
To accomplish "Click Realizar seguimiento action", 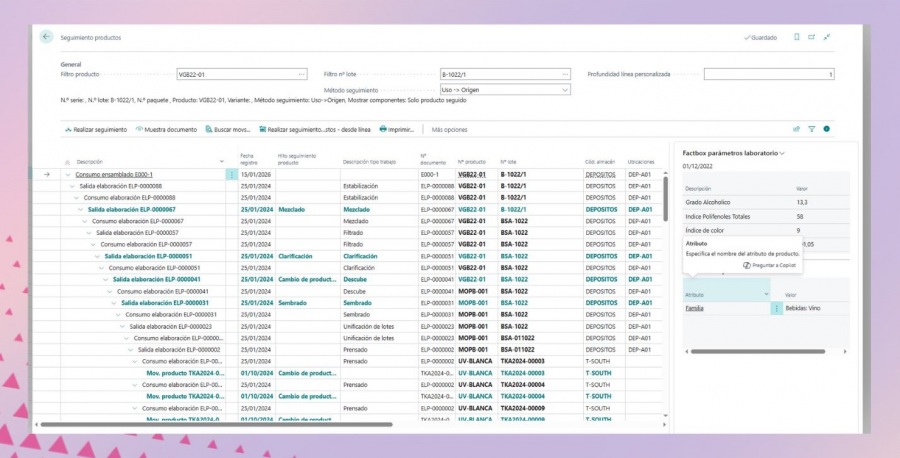I will coord(95,129).
